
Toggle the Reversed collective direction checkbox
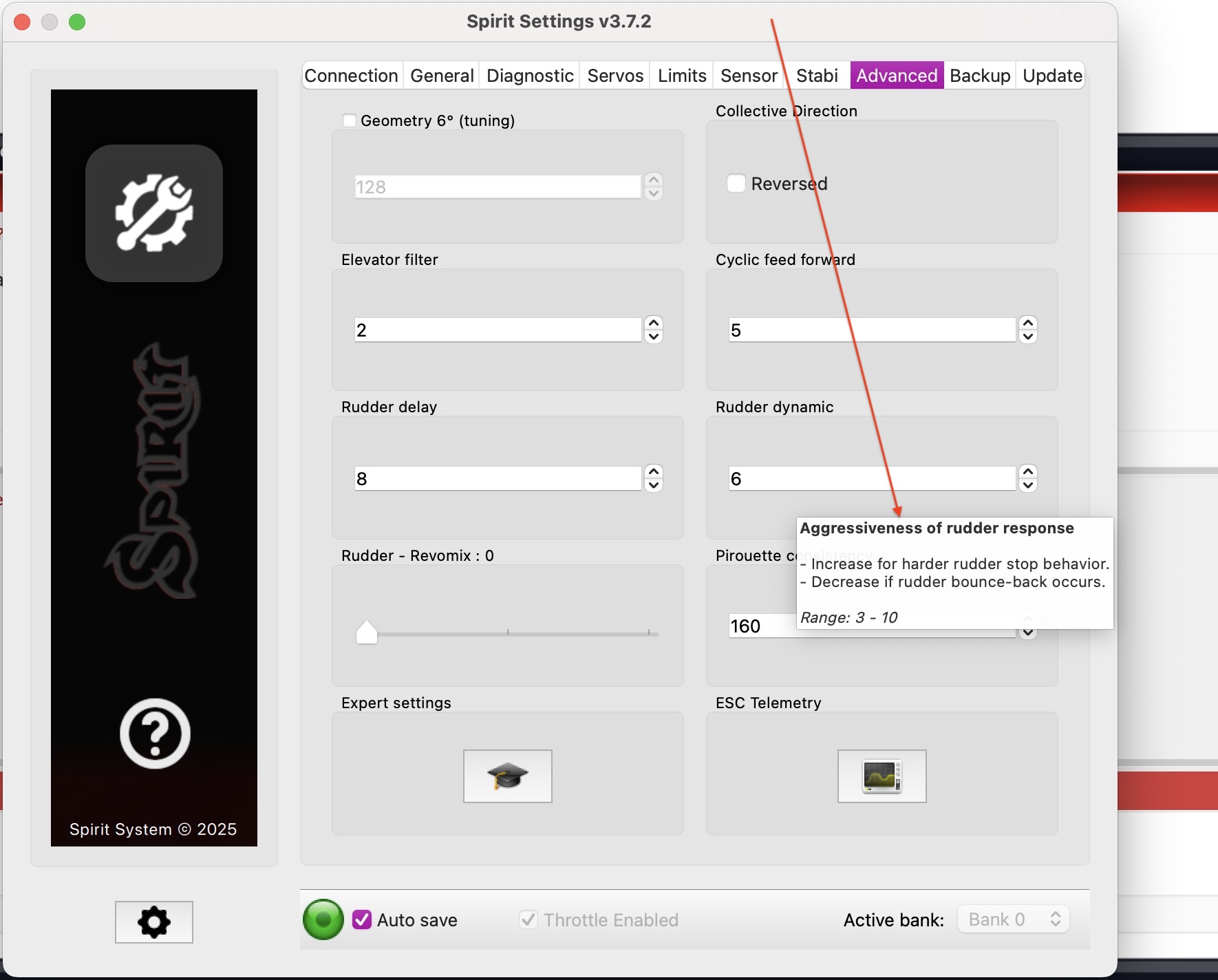click(736, 183)
